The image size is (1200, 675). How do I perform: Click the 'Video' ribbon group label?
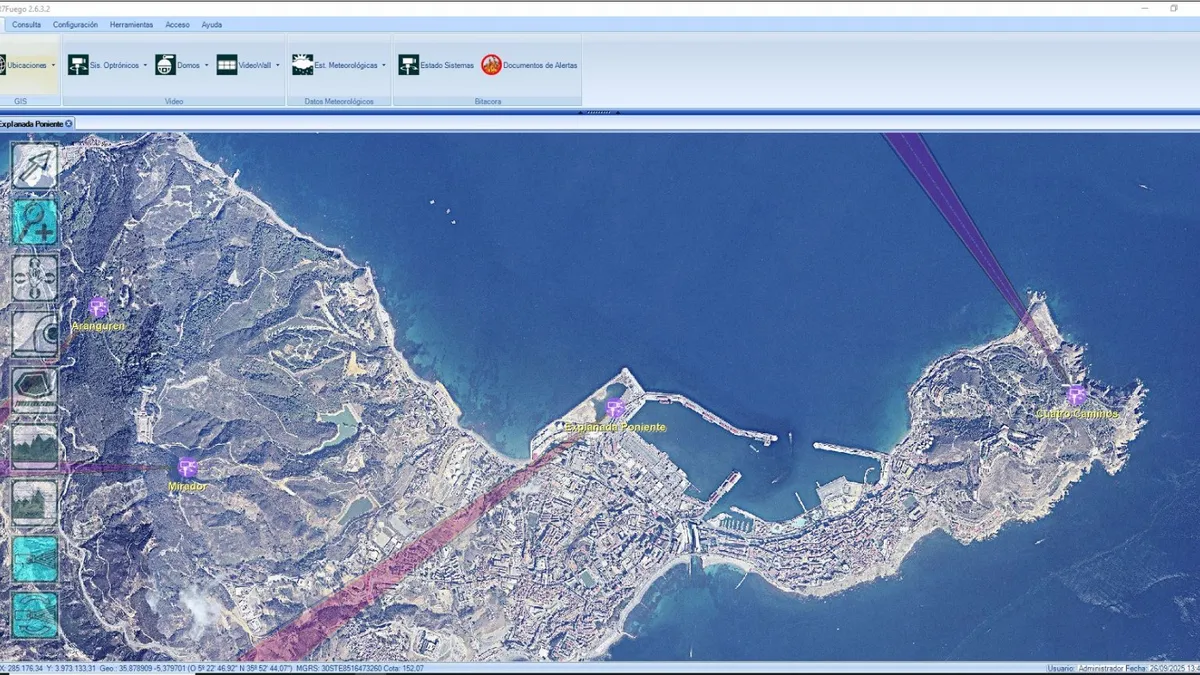pyautogui.click(x=174, y=101)
